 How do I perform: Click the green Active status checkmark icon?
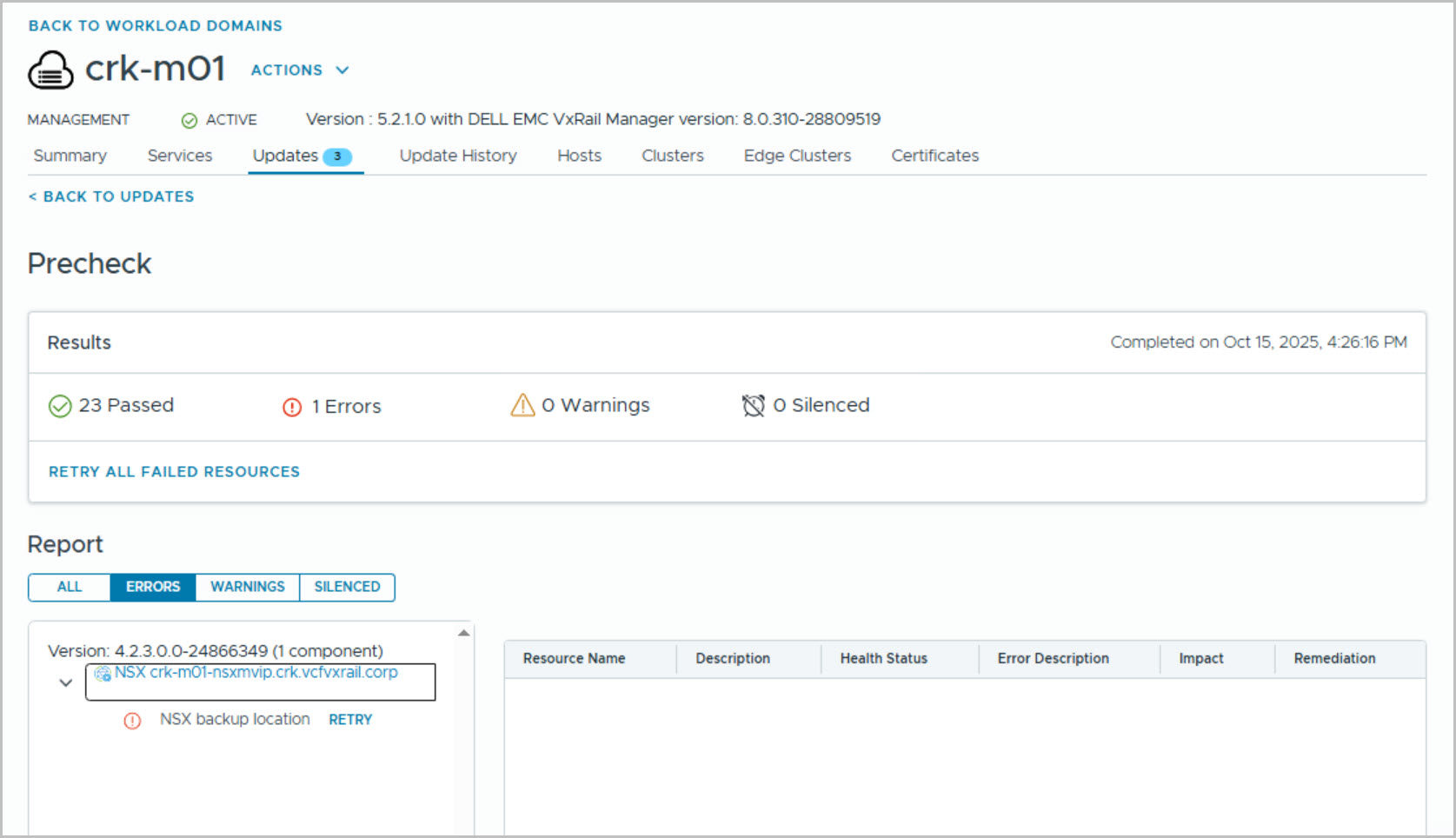(189, 121)
